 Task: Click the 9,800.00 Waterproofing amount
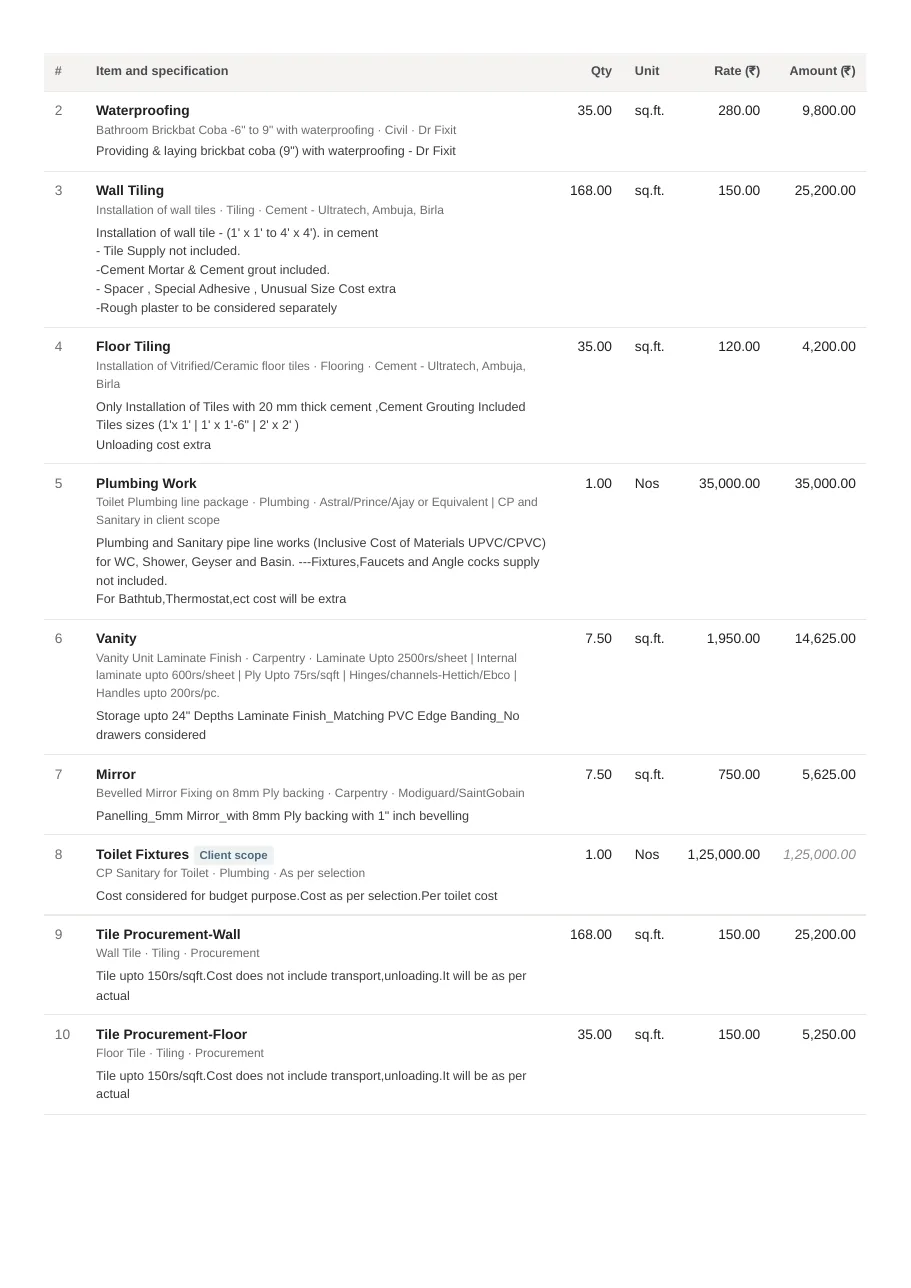(829, 110)
